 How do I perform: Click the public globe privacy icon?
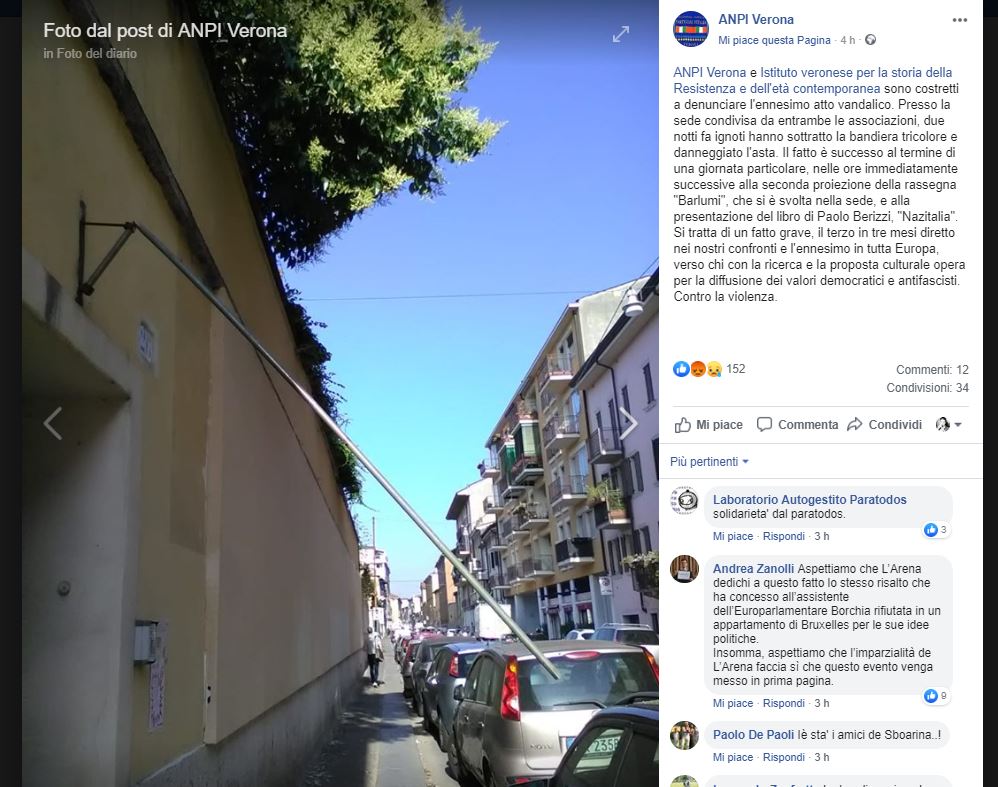(870, 40)
